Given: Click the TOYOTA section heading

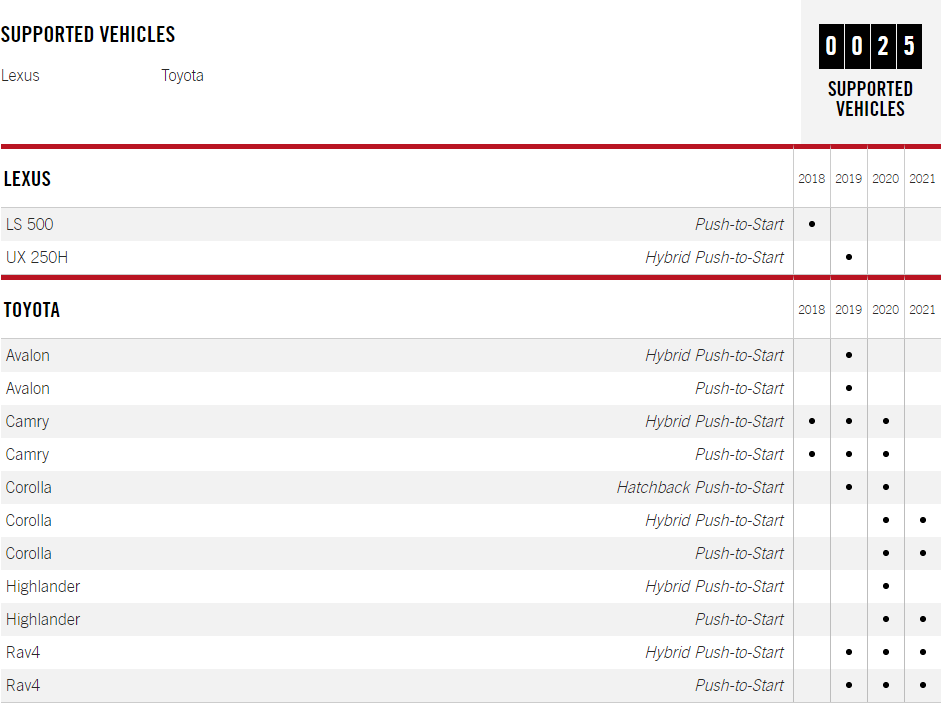Looking at the screenshot, I should pyautogui.click(x=32, y=310).
